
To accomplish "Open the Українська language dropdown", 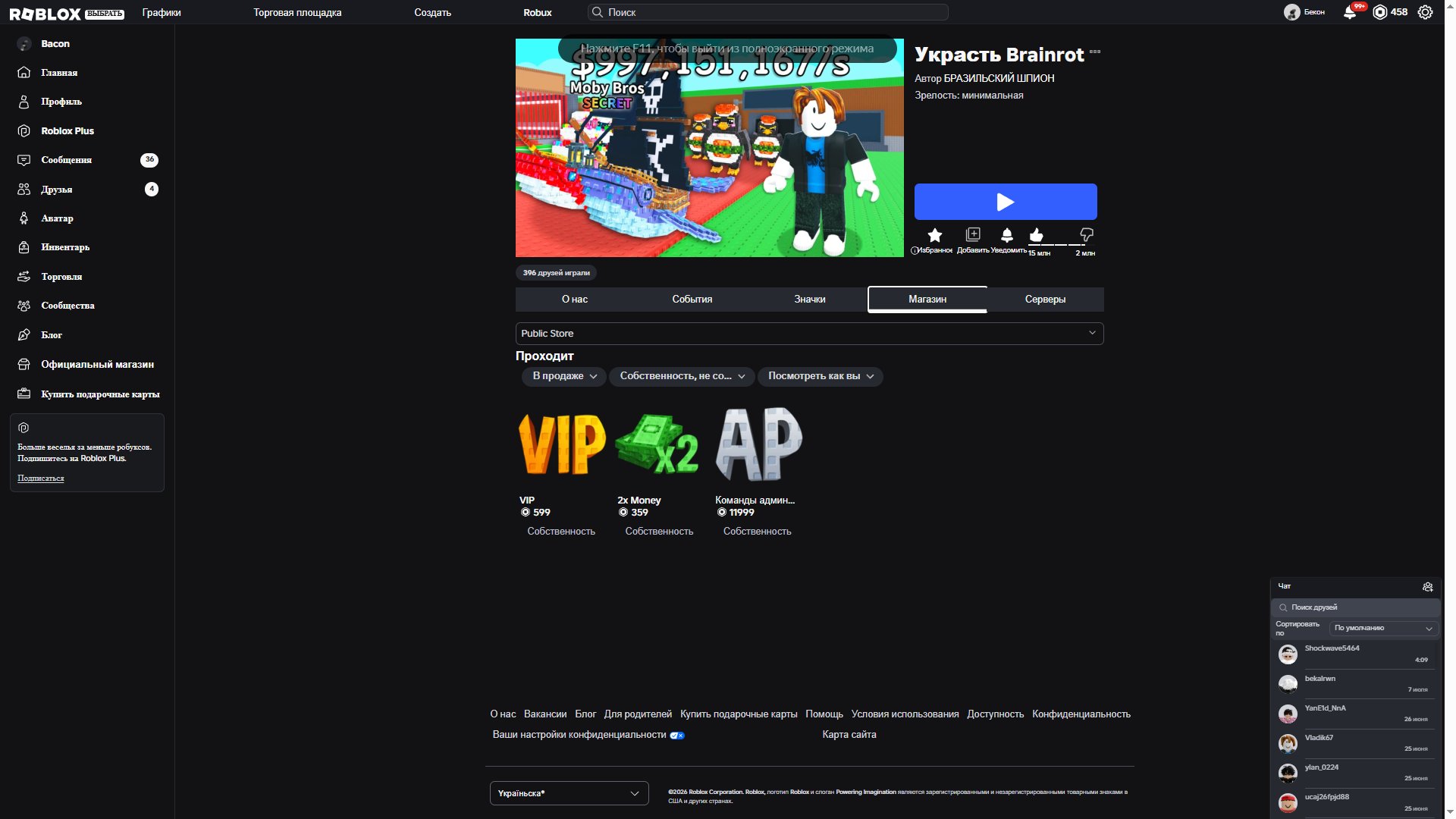I will (569, 793).
